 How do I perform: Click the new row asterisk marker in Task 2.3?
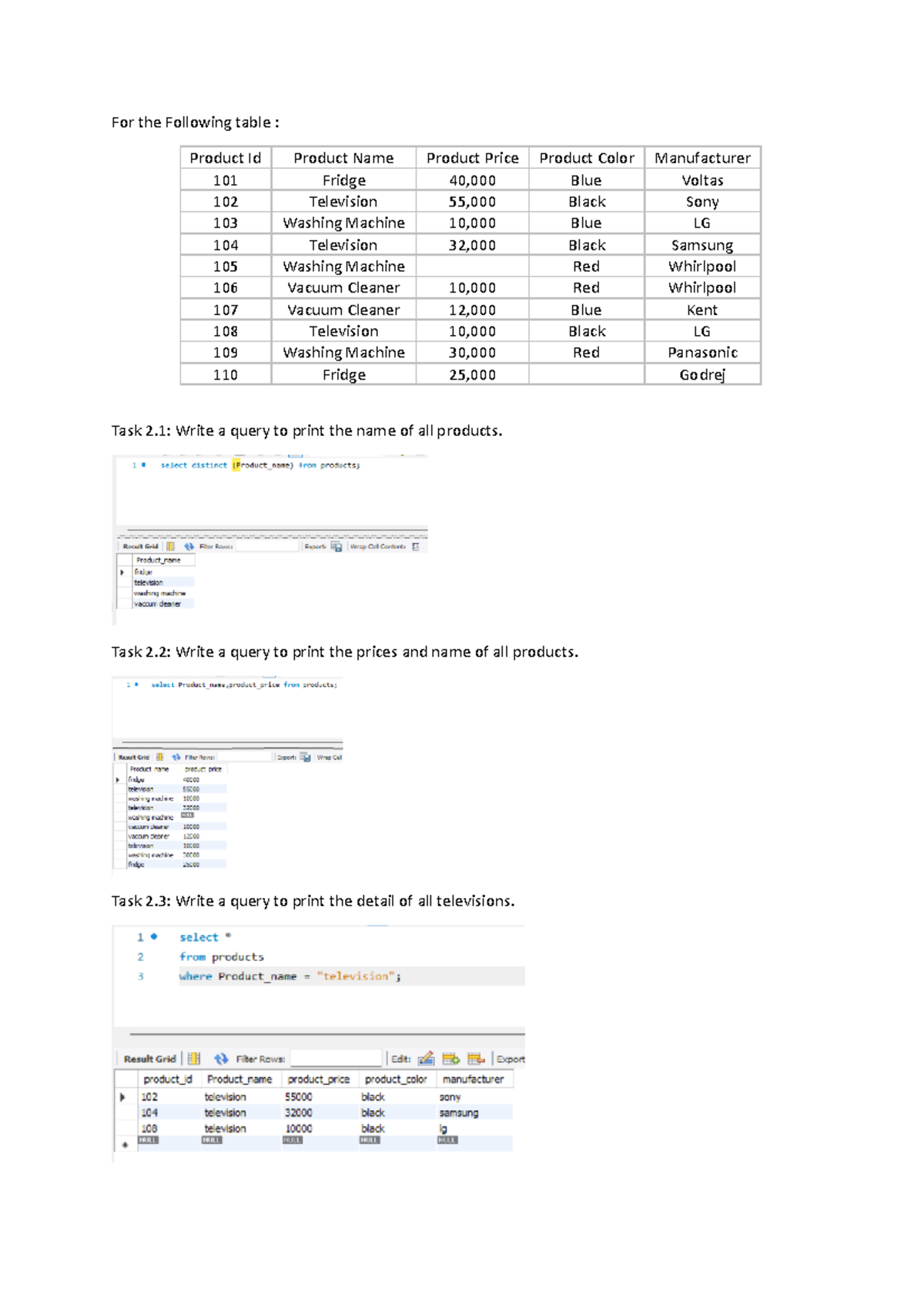pyautogui.click(x=126, y=1145)
